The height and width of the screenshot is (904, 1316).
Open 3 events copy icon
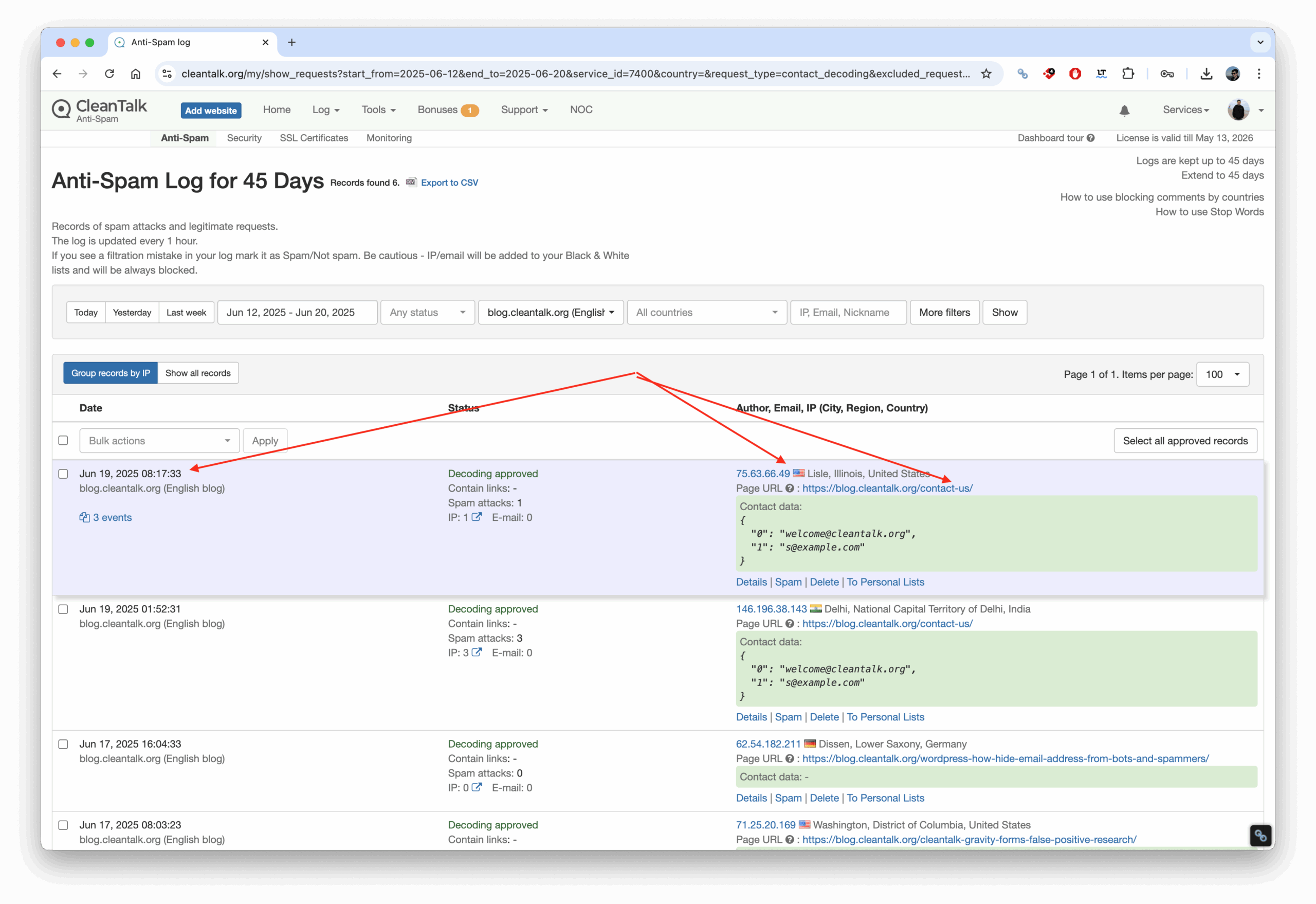tap(84, 517)
